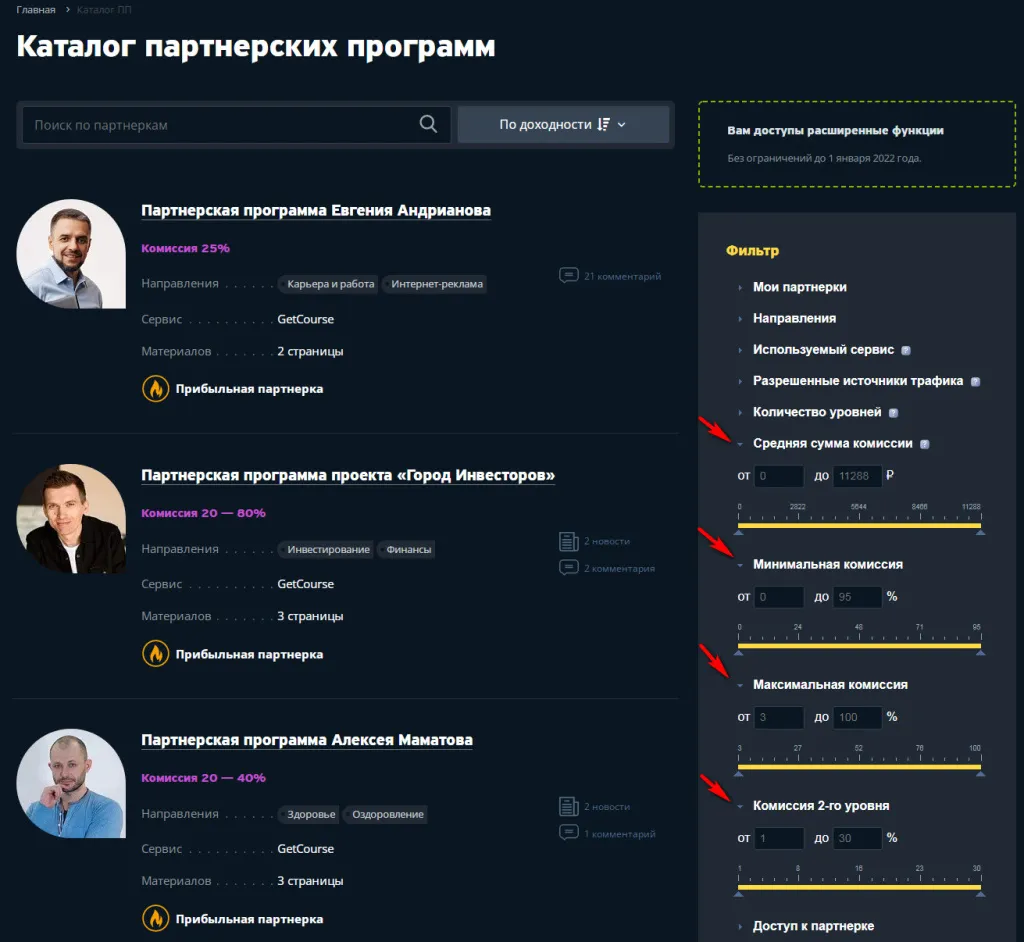Click the help icon beside Разрешенные источники трафика
1024x942 pixels.
(975, 382)
